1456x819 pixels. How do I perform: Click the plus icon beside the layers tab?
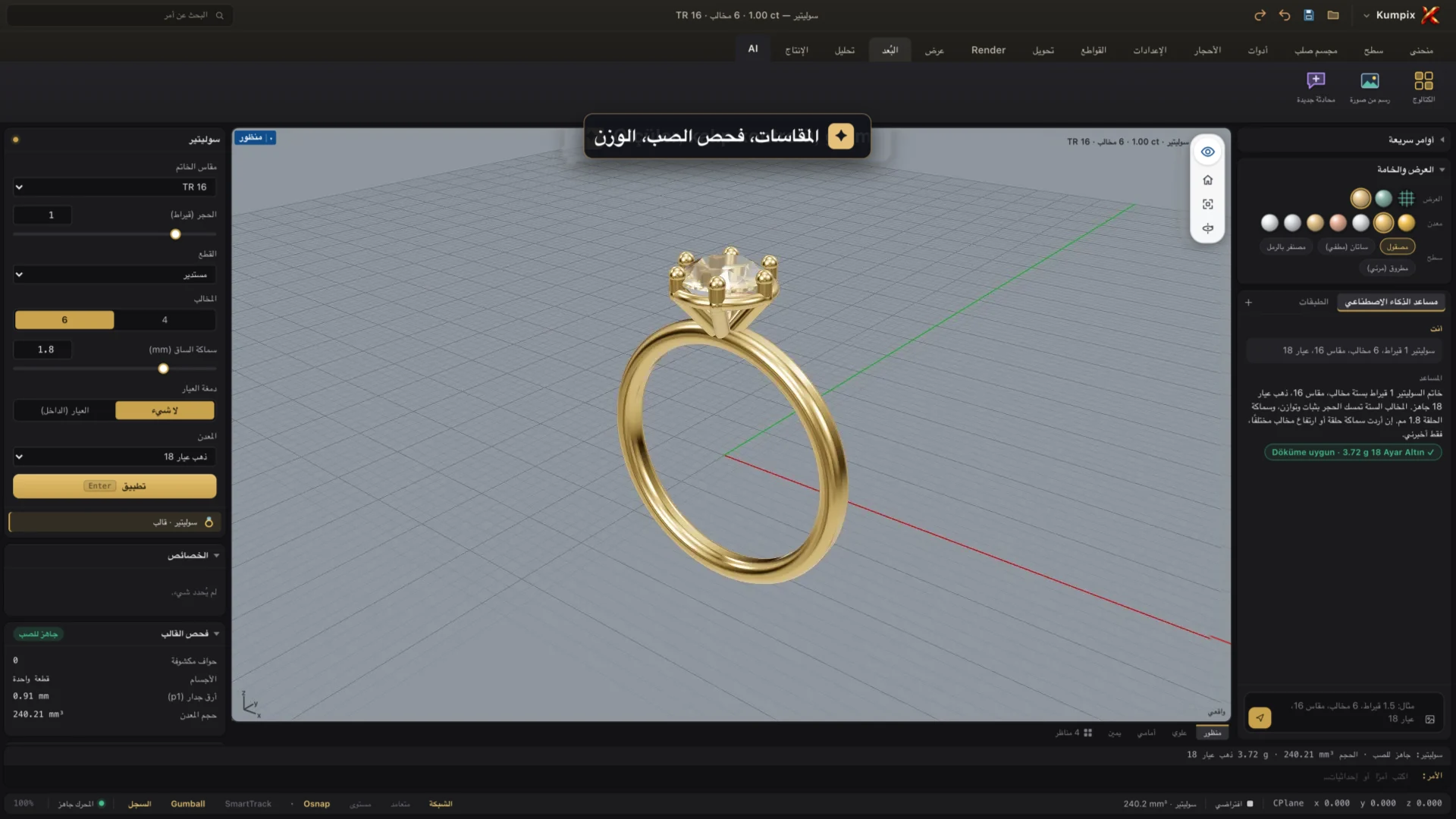pos(1248,302)
